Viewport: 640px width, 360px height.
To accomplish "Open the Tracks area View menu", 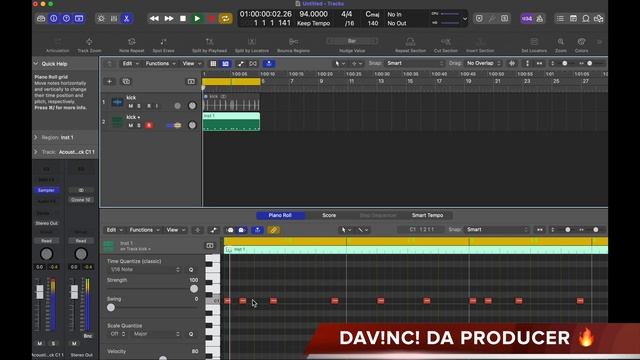I will click(x=191, y=64).
